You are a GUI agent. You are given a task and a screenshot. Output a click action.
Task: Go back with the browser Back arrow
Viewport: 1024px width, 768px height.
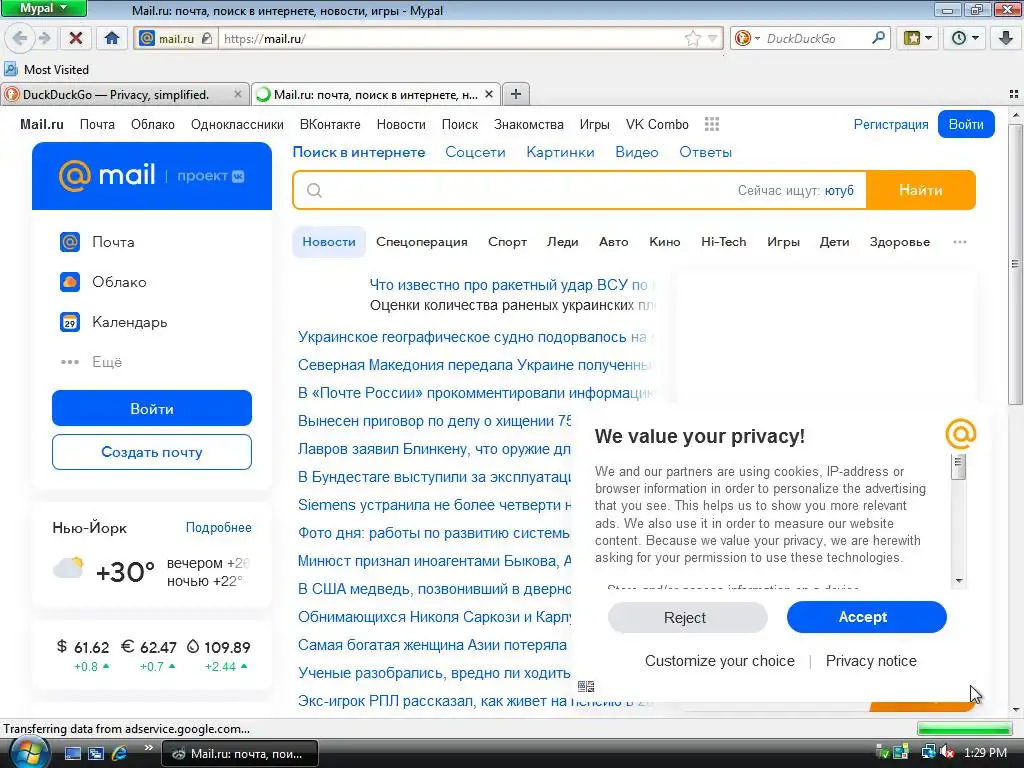click(20, 38)
